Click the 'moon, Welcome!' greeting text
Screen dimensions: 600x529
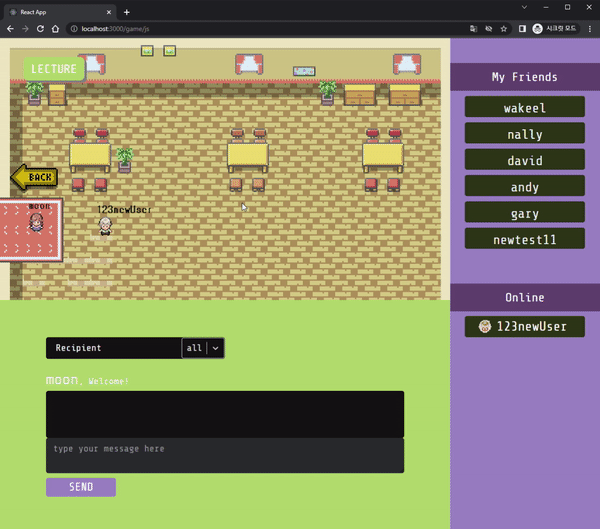[87, 380]
